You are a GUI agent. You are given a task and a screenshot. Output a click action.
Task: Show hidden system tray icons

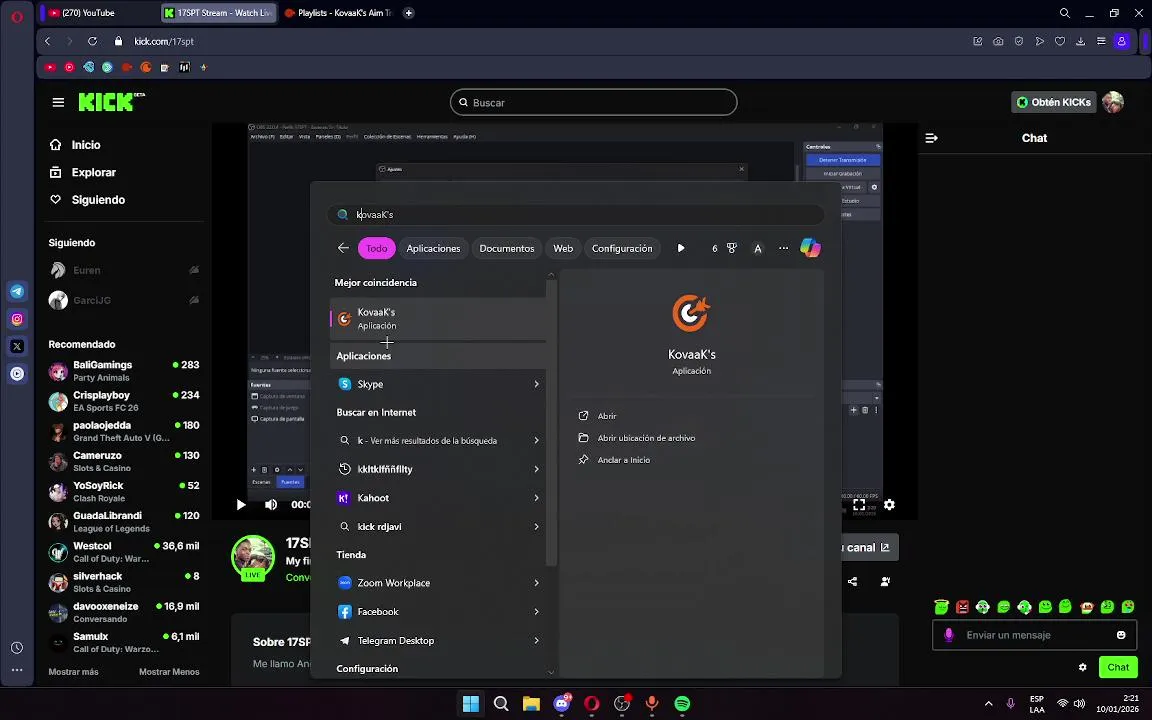988,704
